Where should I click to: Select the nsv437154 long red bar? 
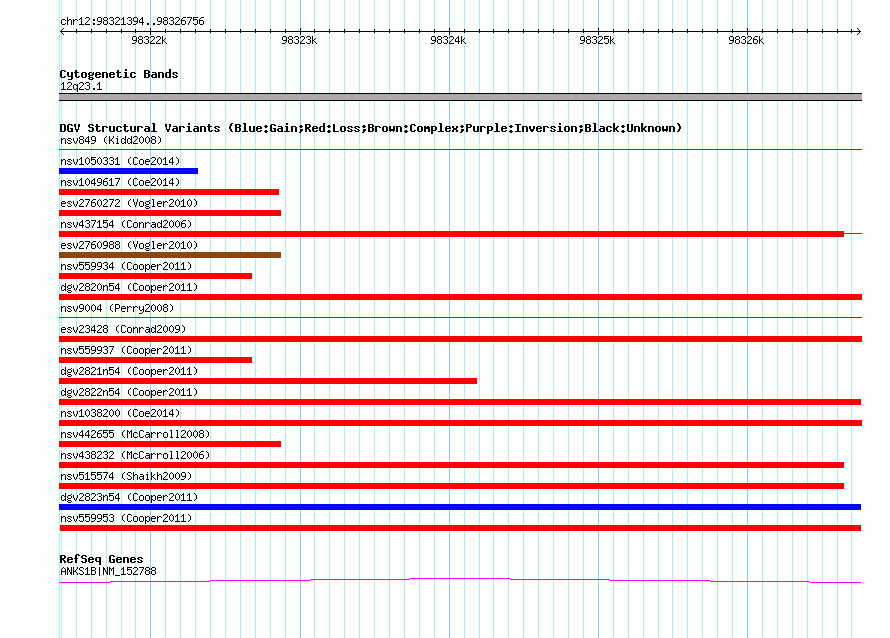click(x=452, y=234)
